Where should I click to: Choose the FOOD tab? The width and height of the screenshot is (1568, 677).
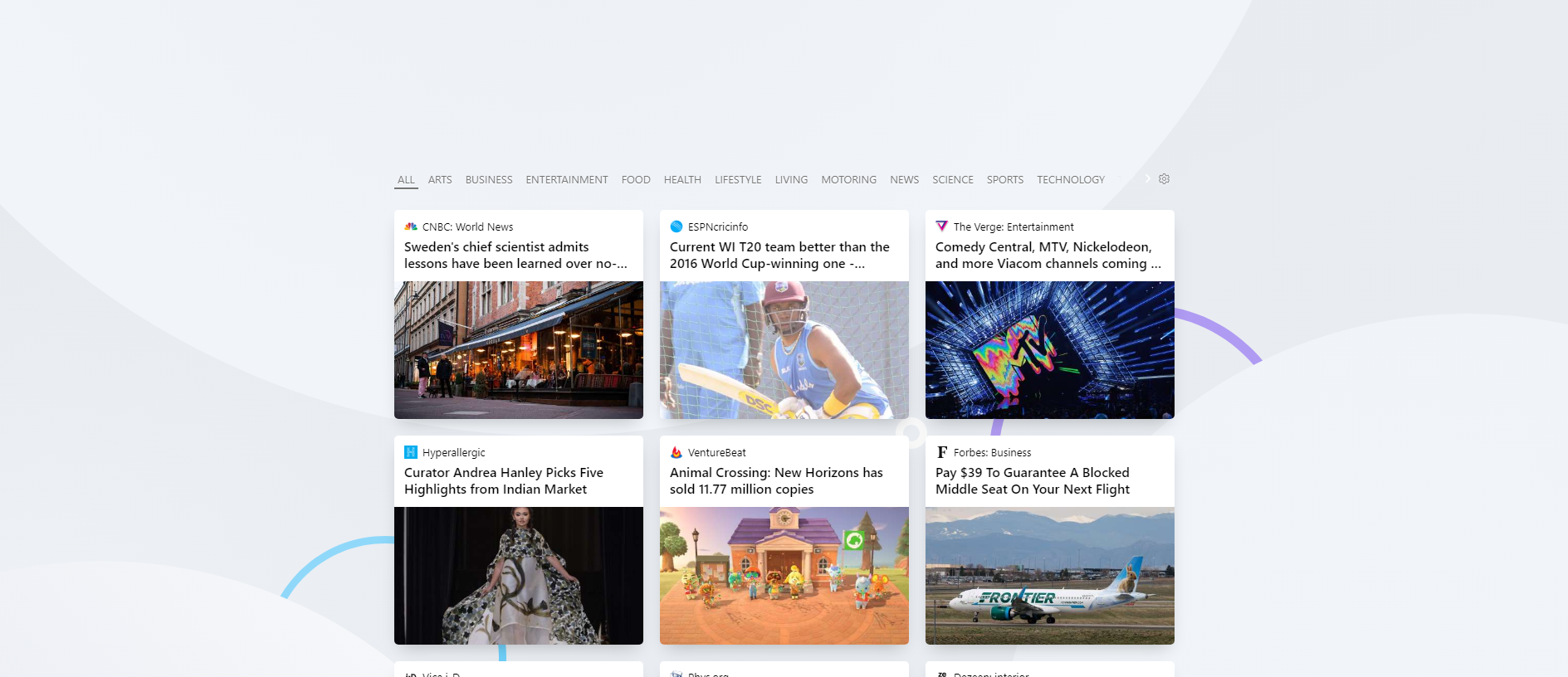(x=636, y=180)
